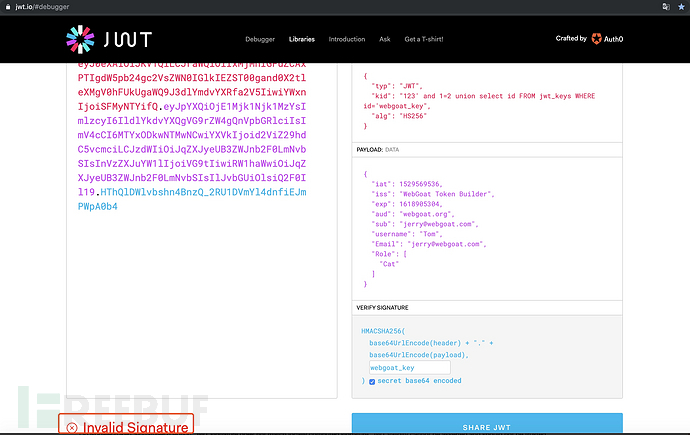The height and width of the screenshot is (435, 690).
Task: Click the purple payload segment of encoded token
Action: tap(192, 149)
